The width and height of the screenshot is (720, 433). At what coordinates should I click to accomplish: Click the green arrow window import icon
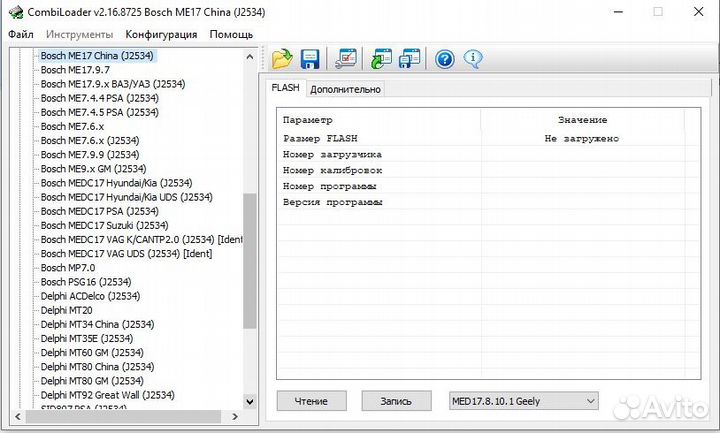point(381,59)
